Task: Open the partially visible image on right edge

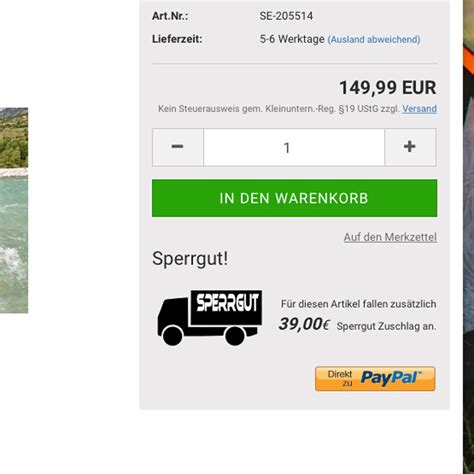Action: click(468, 237)
